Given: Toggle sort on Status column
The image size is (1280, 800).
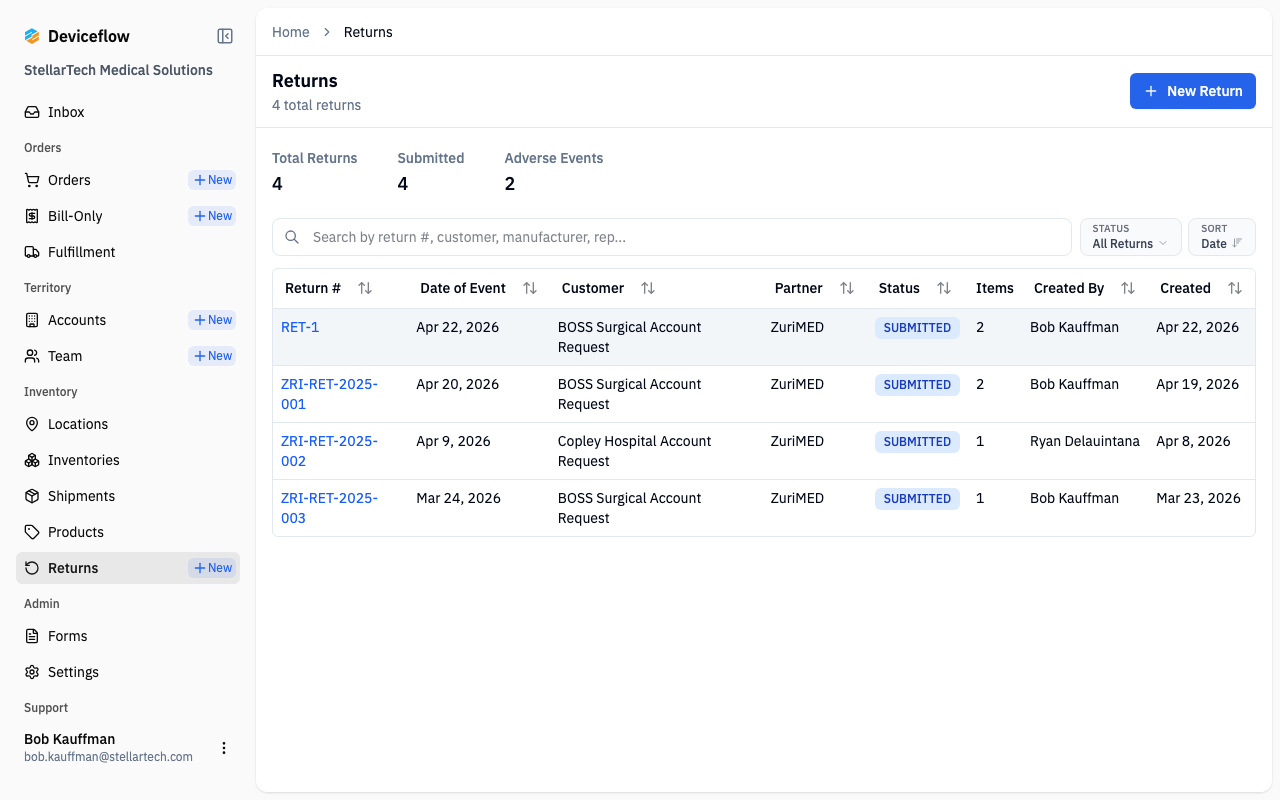Looking at the screenshot, I should [x=944, y=288].
